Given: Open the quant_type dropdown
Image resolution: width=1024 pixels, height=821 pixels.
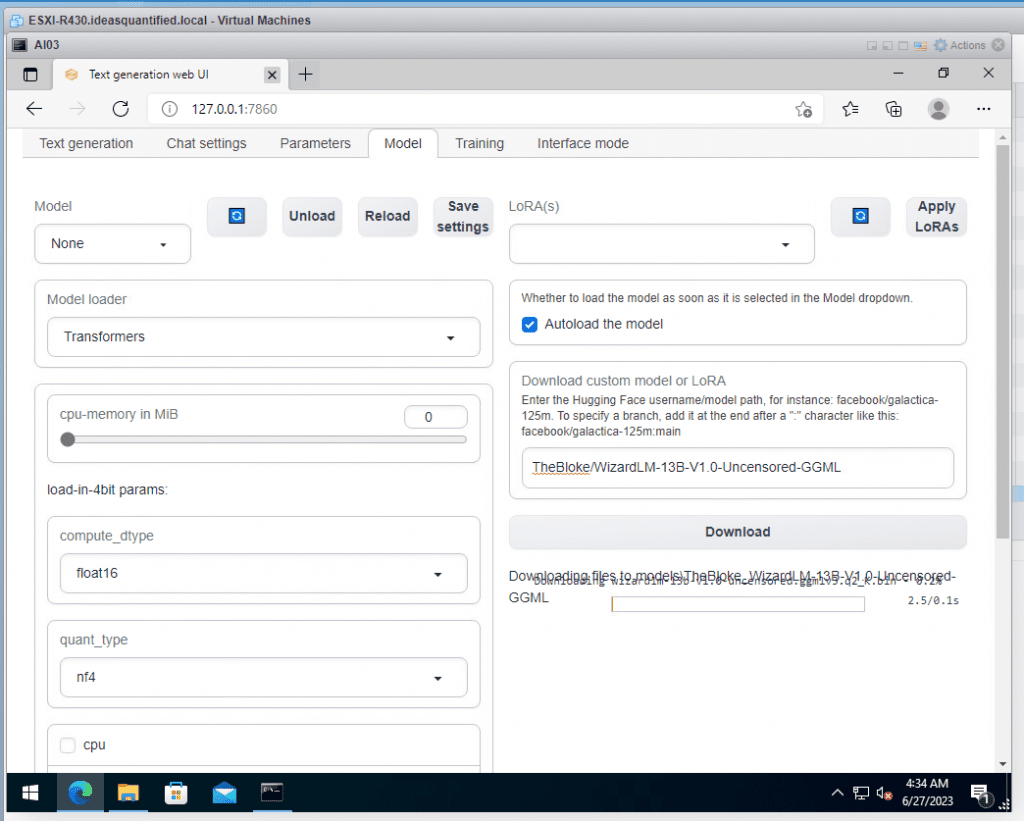Looking at the screenshot, I should point(264,677).
